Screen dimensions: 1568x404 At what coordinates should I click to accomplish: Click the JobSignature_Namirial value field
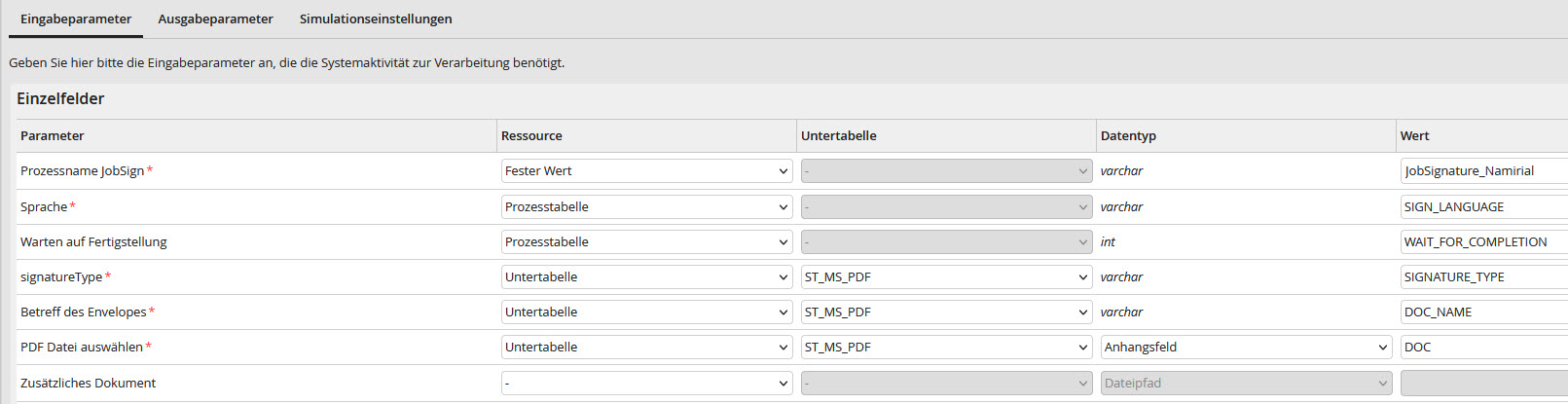(x=1484, y=171)
